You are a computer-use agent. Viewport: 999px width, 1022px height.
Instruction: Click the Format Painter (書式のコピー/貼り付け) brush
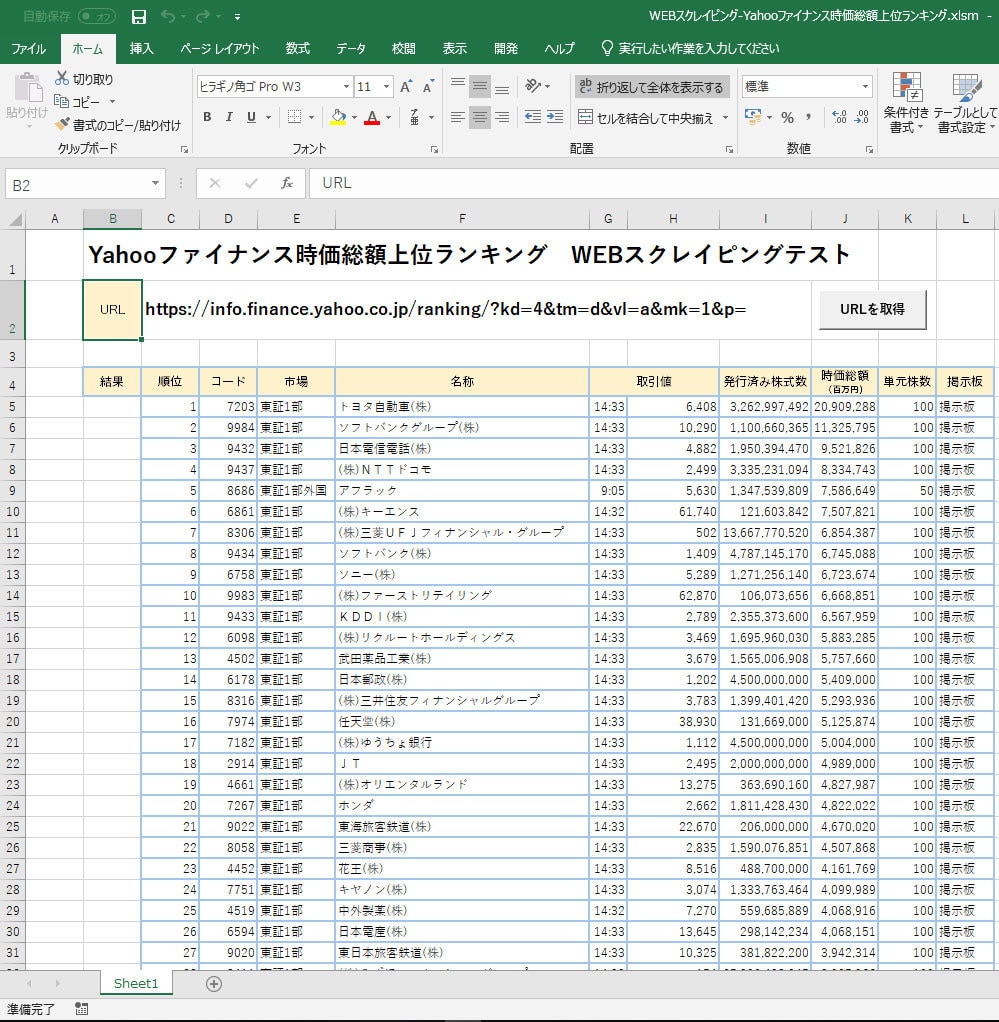point(118,124)
